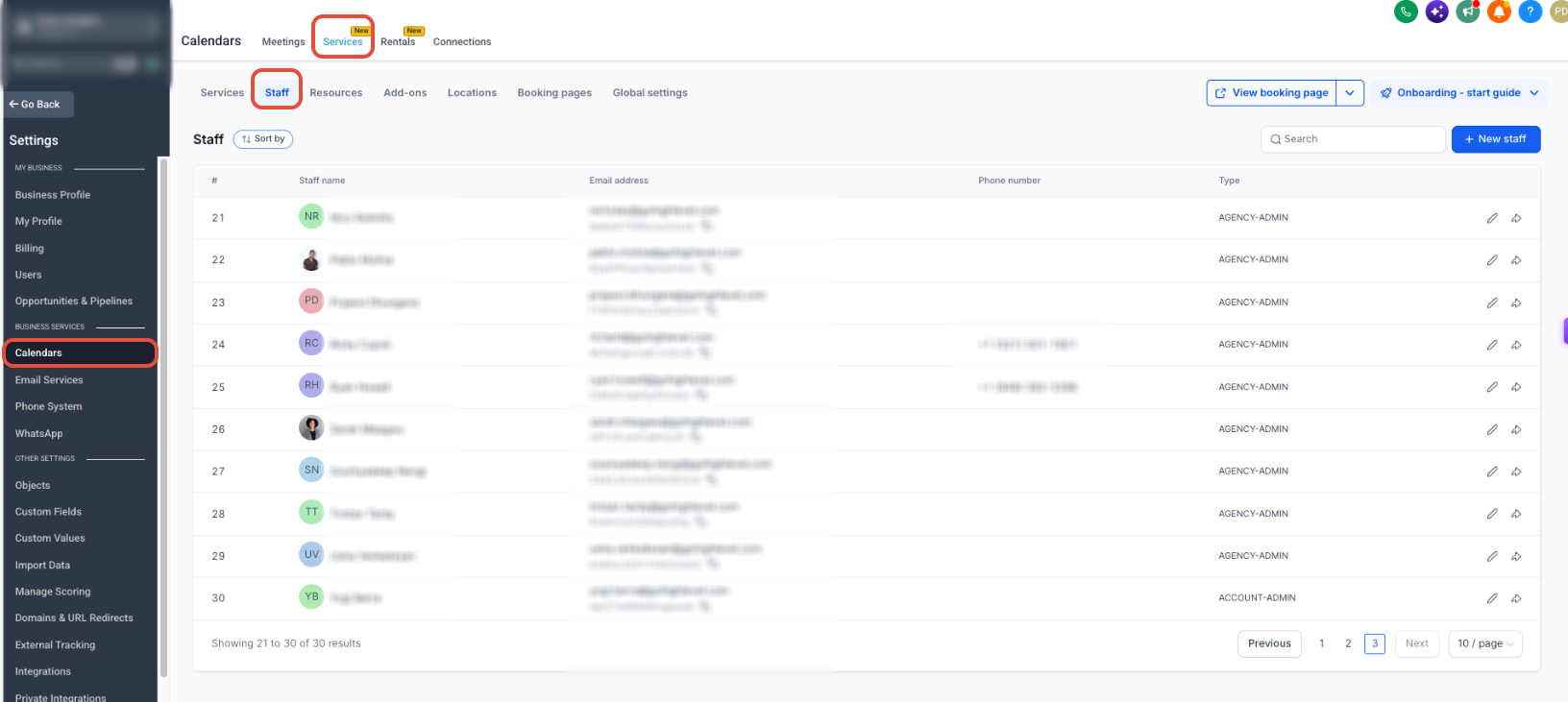Focus the staff Search field
1568x702 pixels.
1353,139
